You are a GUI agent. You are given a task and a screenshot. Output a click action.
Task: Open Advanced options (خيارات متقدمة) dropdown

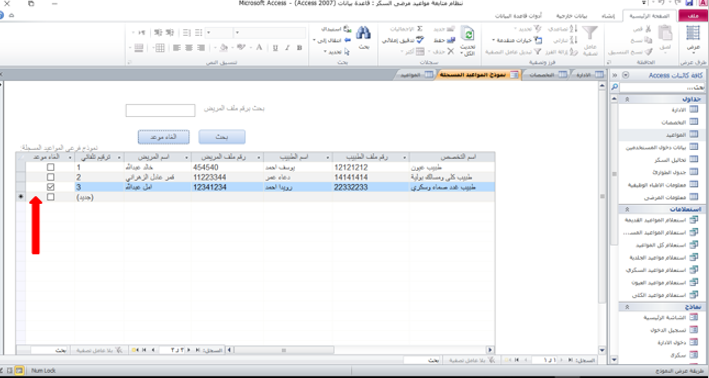[x=517, y=40]
